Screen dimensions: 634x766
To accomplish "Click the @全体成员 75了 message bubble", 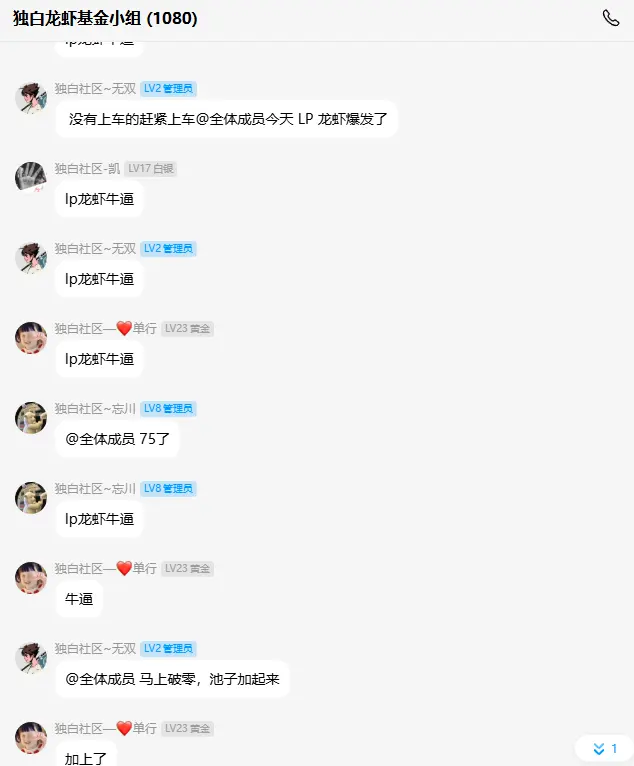I will pos(117,439).
